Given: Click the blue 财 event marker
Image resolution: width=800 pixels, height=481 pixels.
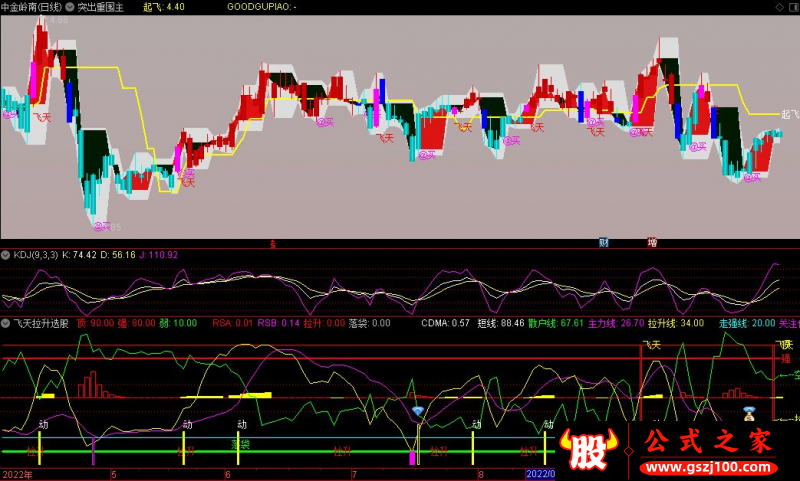Looking at the screenshot, I should click(x=604, y=242).
